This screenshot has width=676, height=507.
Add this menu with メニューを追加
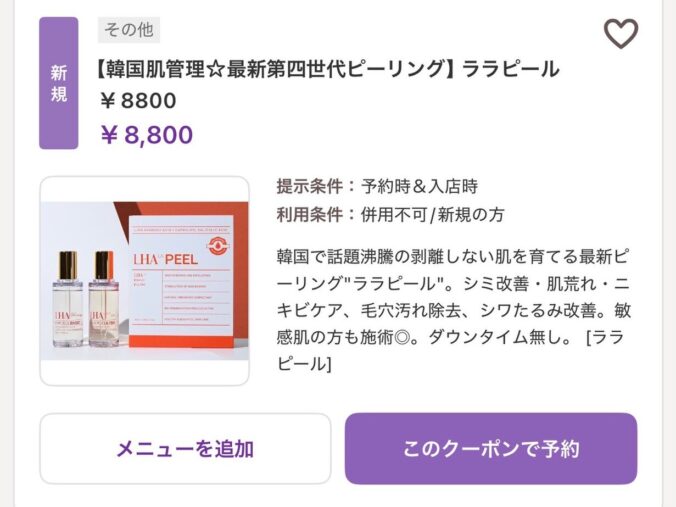[x=185, y=448]
